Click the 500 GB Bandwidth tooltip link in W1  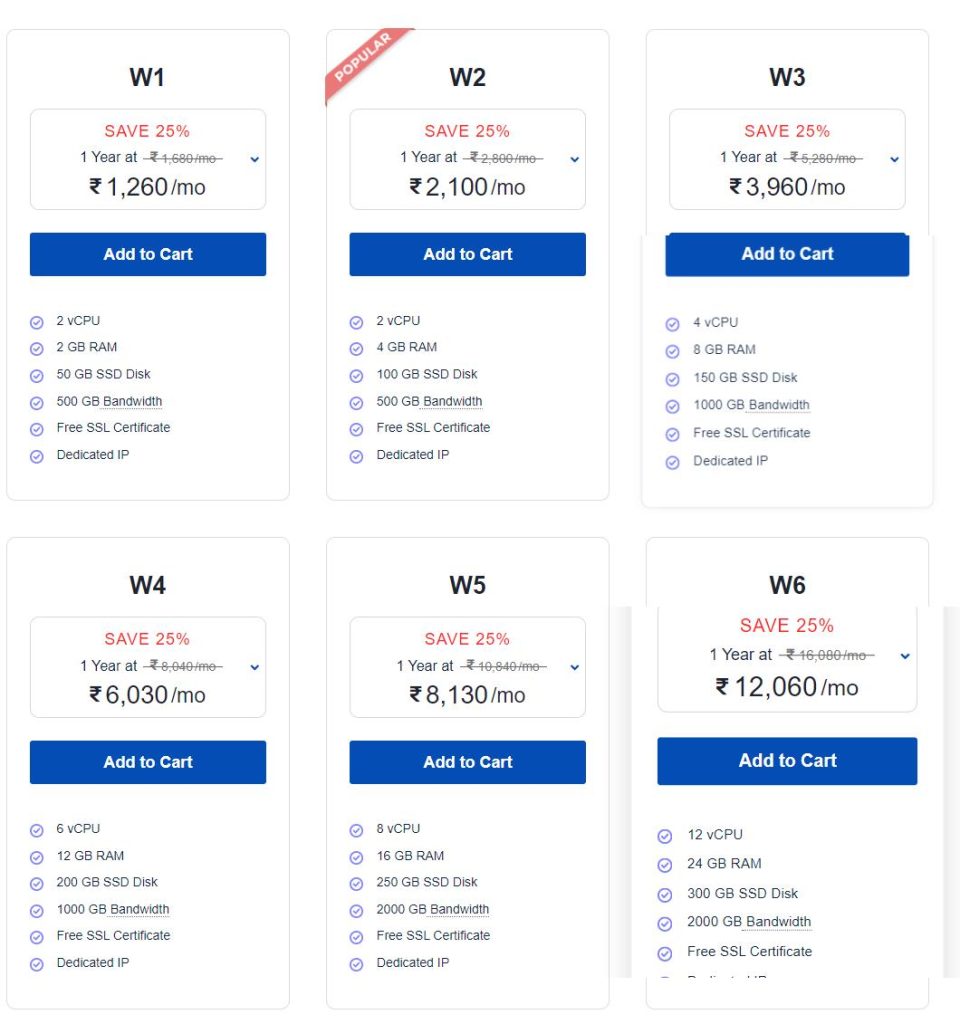click(x=109, y=401)
